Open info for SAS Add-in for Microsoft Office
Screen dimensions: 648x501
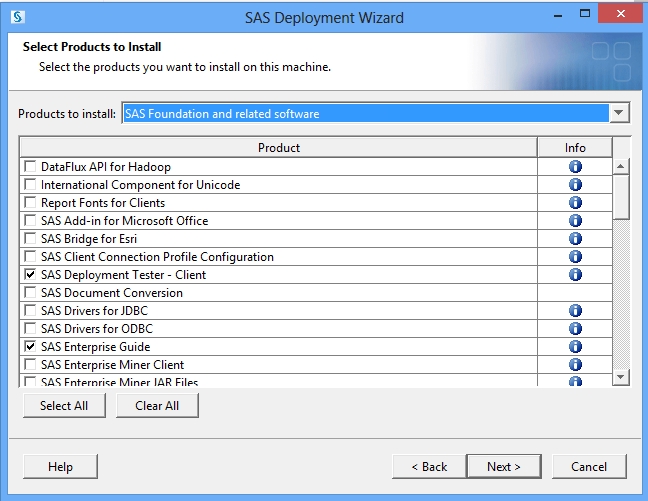(x=575, y=220)
